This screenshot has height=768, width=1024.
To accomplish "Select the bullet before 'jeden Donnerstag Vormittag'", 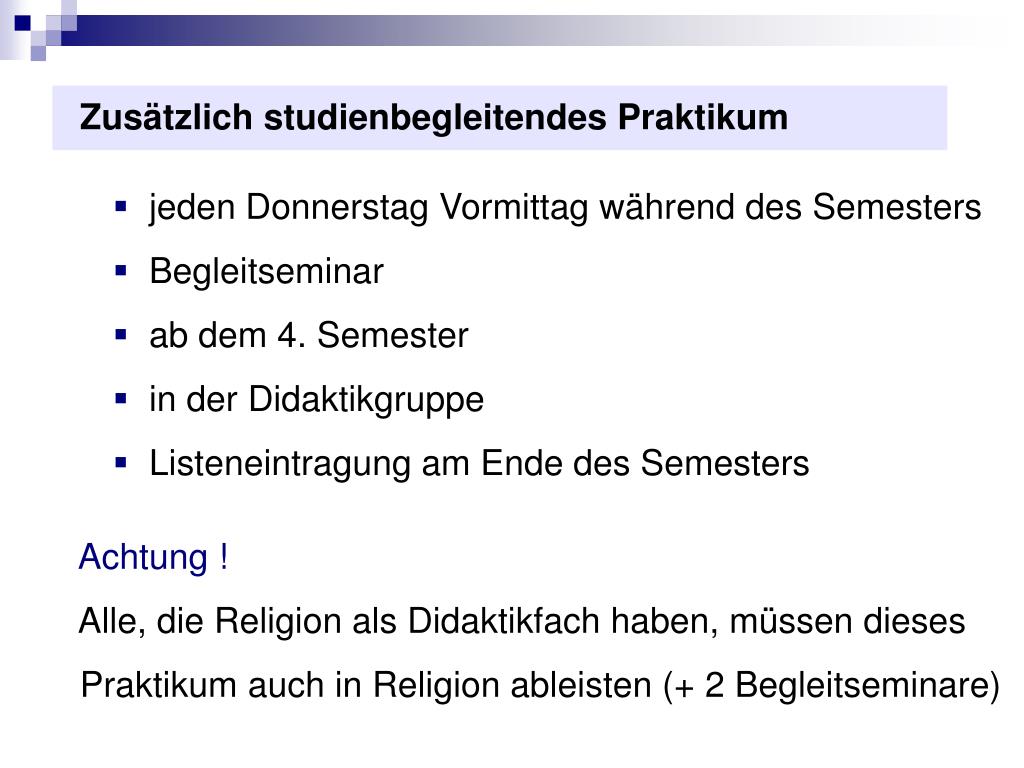I will tap(121, 208).
